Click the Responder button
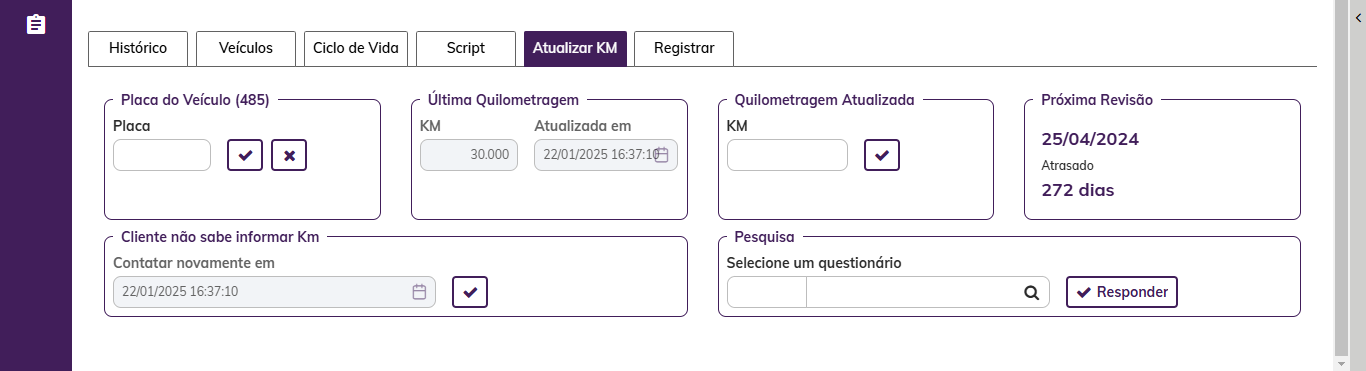 click(1122, 292)
